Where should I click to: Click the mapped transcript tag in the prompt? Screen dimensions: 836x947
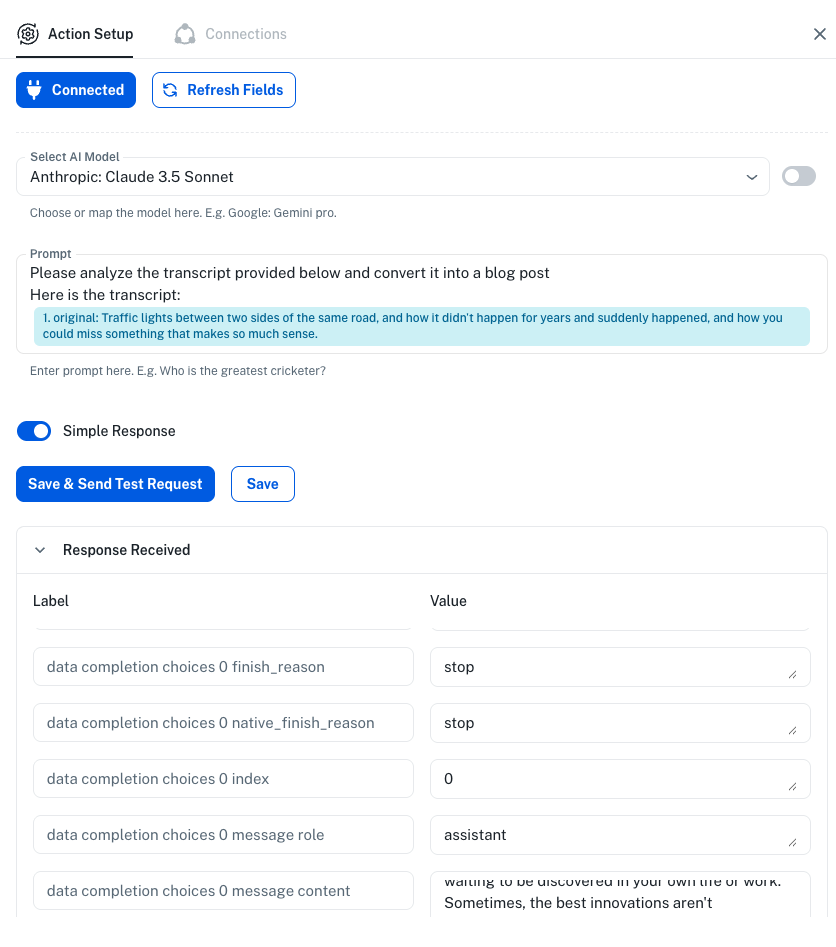pos(421,326)
